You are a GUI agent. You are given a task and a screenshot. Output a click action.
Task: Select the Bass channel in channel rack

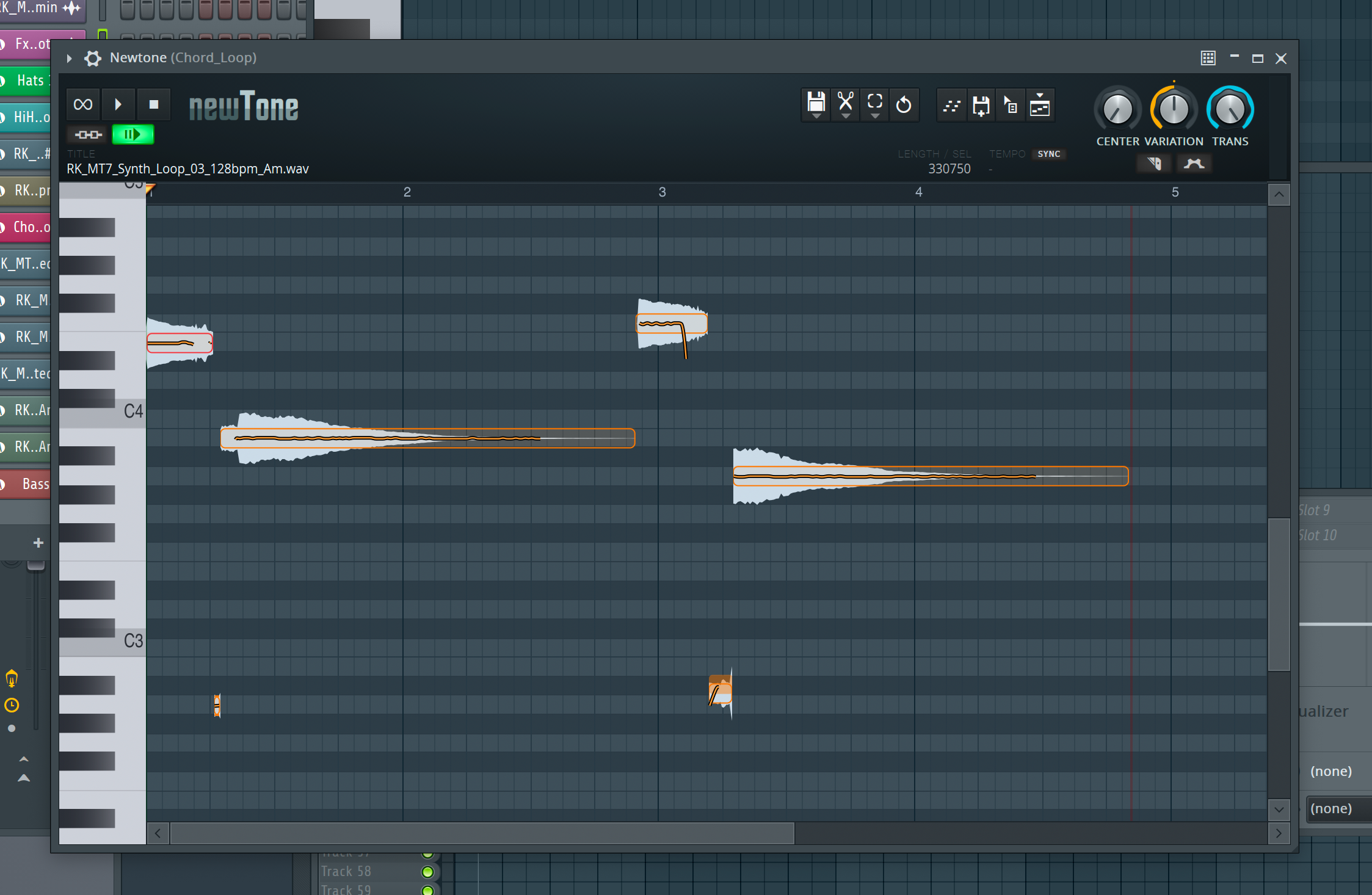coord(26,484)
